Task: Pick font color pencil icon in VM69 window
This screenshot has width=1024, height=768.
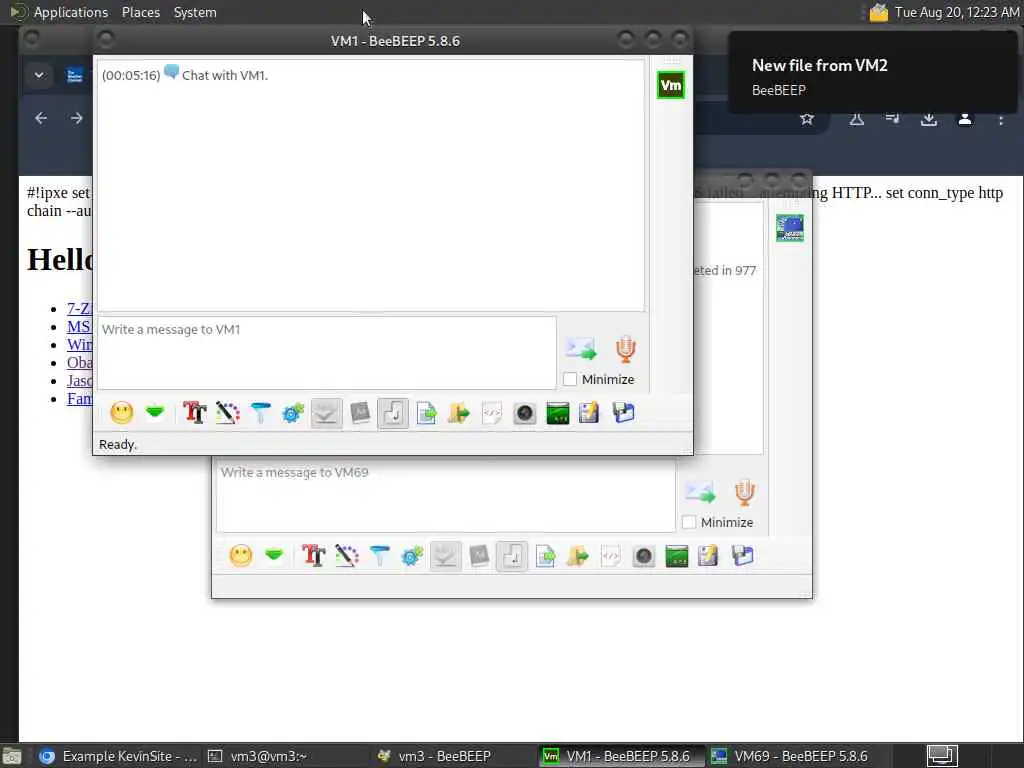Action: (x=347, y=556)
